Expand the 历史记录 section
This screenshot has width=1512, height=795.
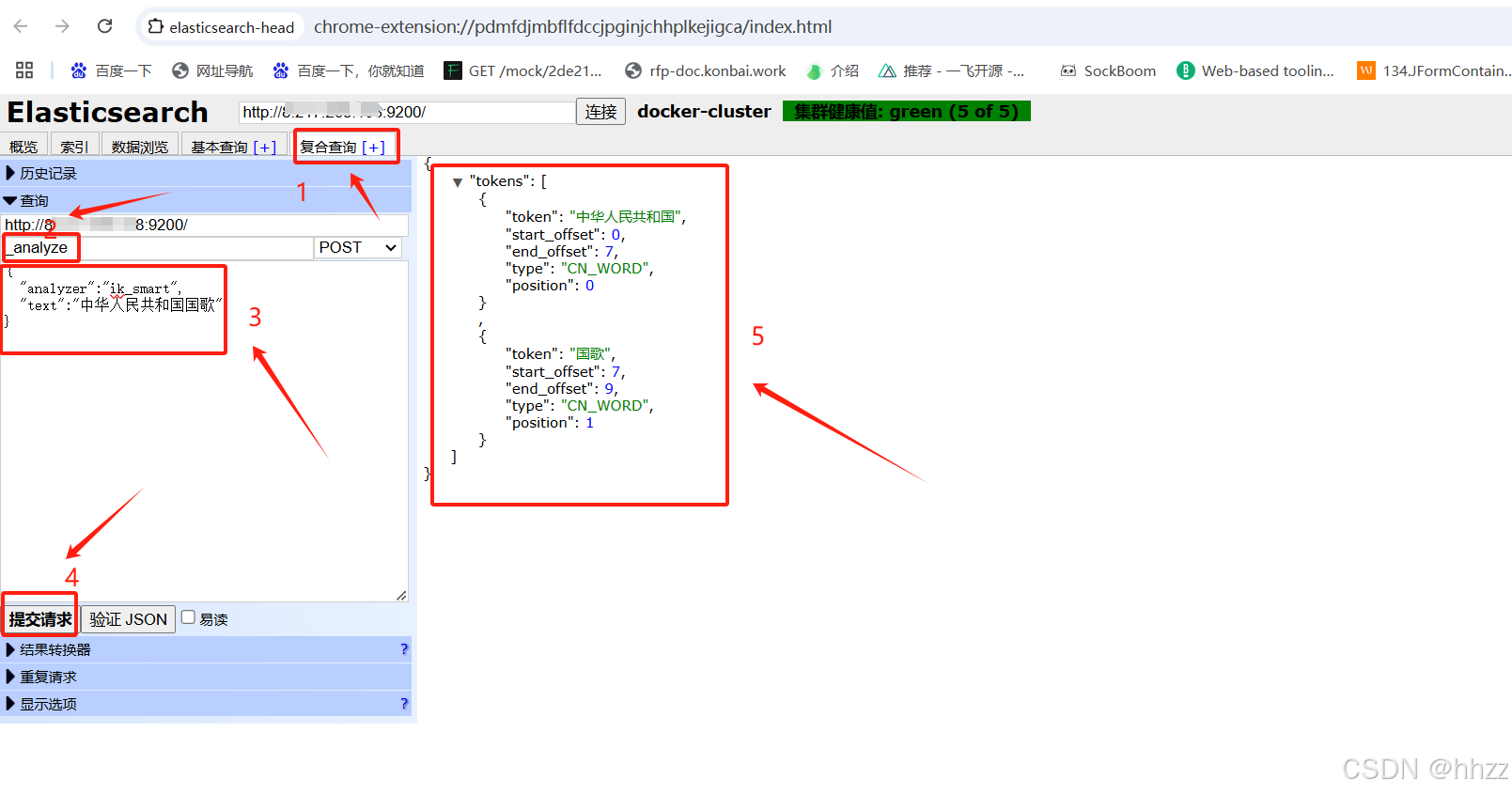point(206,173)
